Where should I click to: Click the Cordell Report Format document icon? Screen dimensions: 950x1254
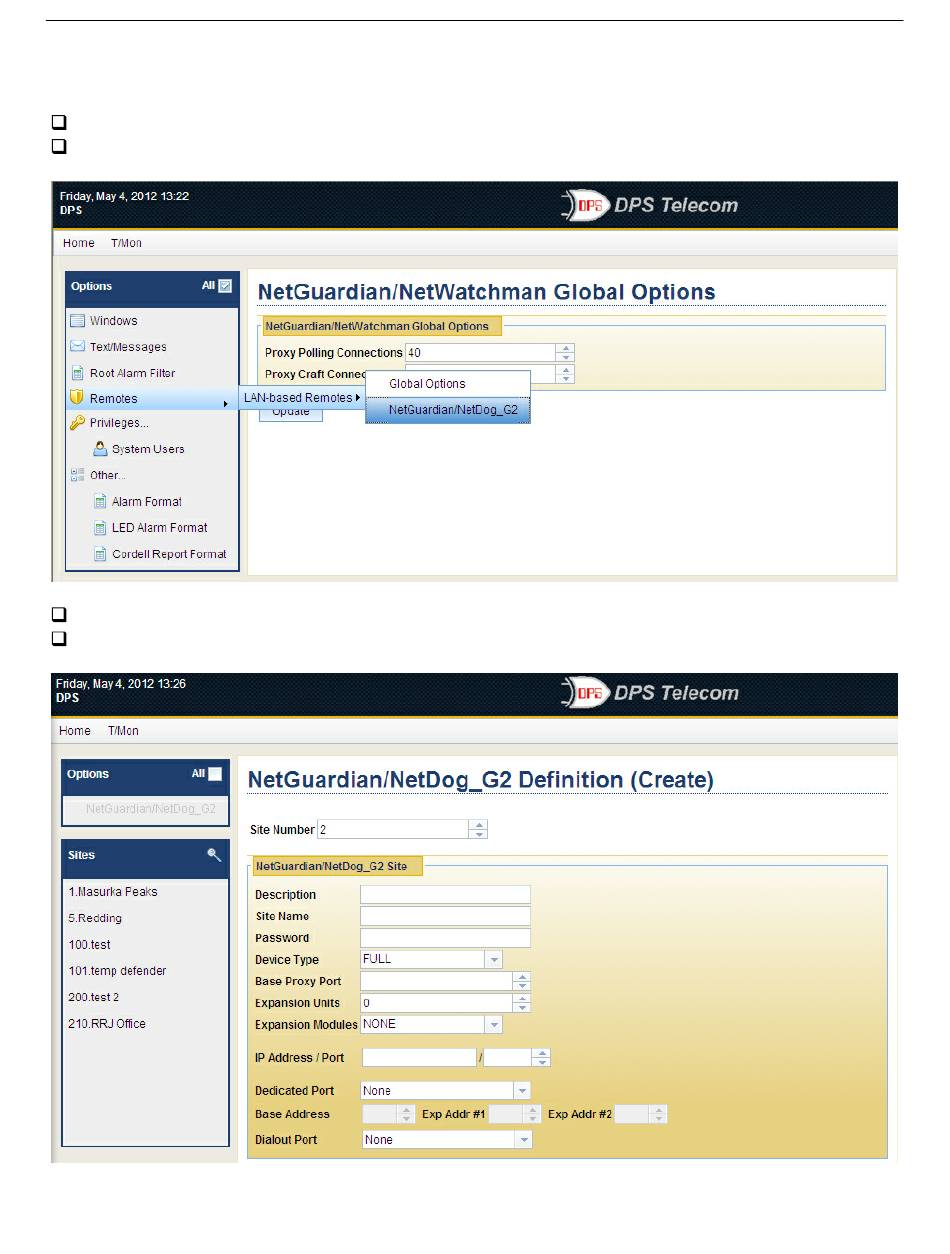click(x=100, y=554)
